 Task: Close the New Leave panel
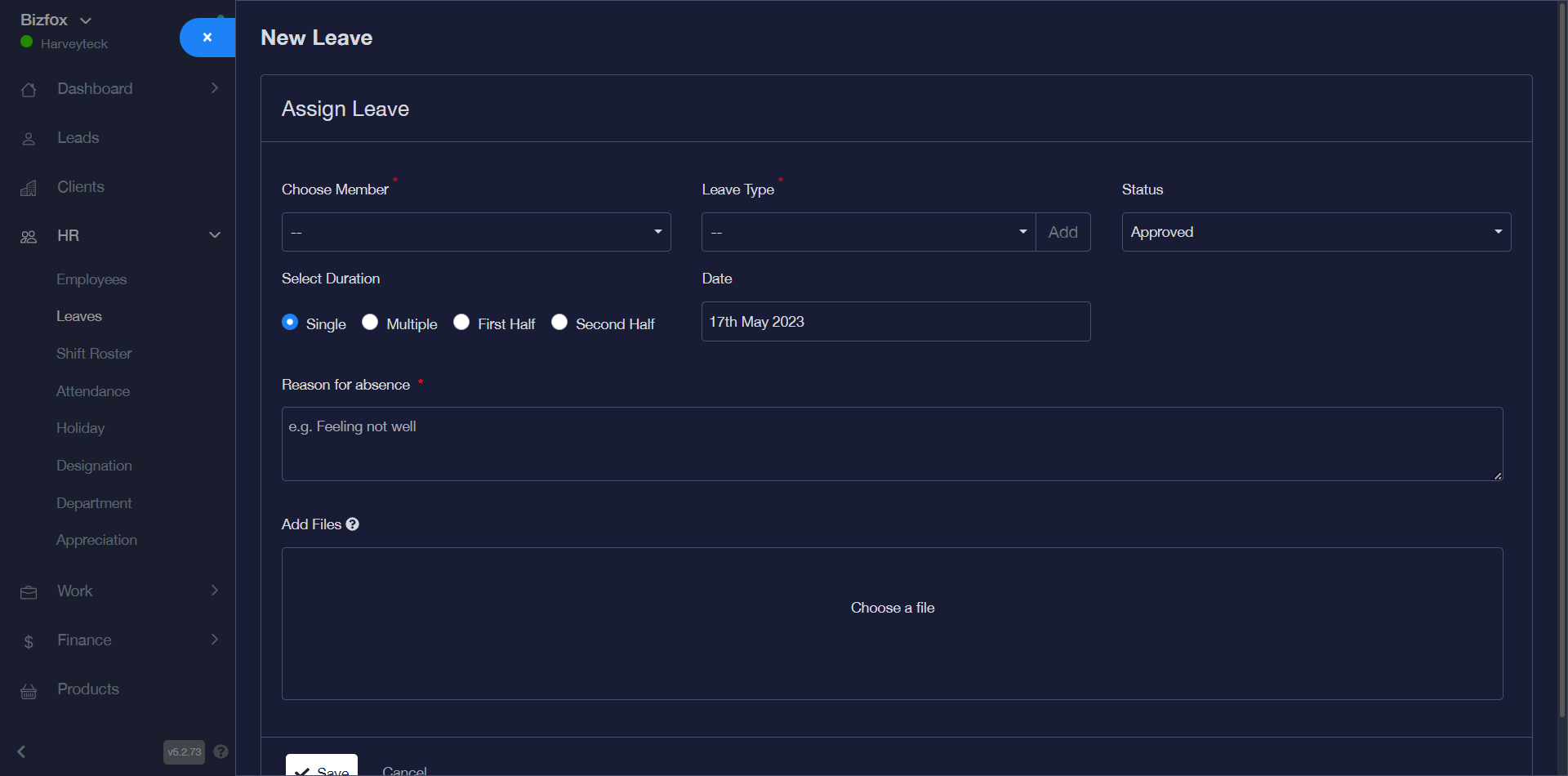click(207, 38)
